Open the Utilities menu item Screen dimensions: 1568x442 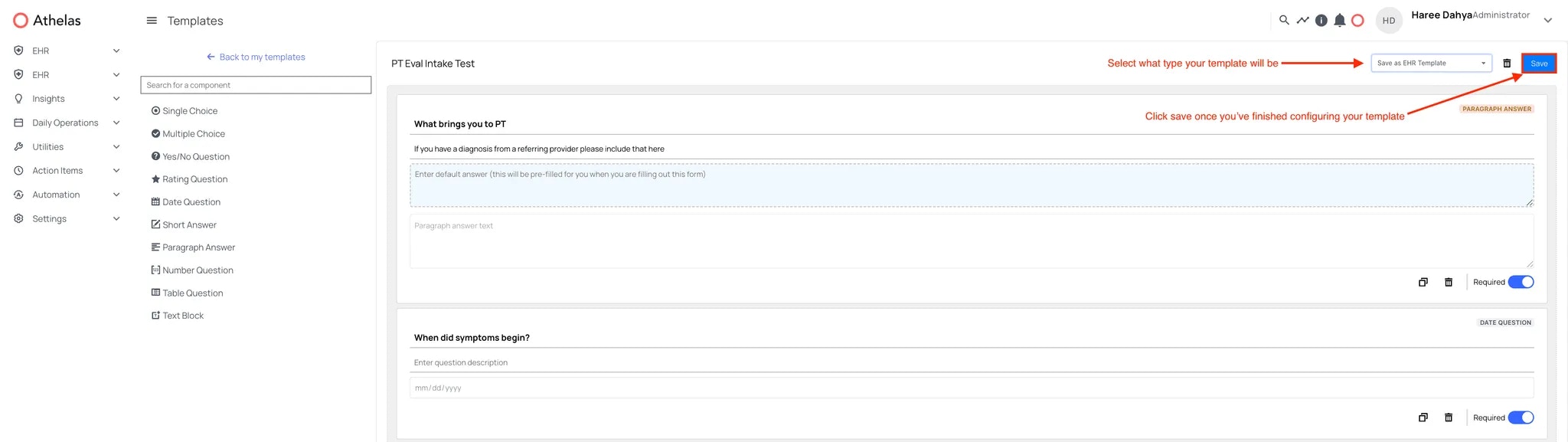pos(47,147)
